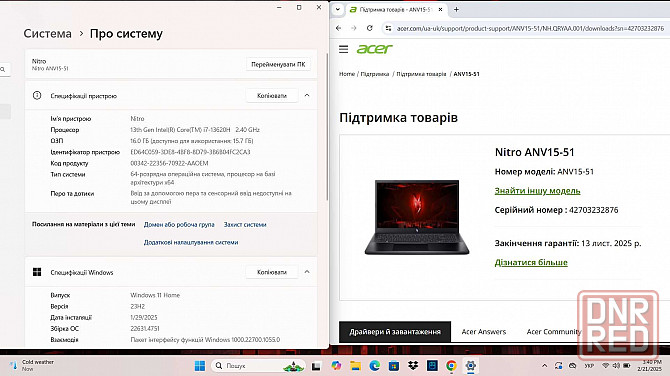670x376 pixels.
Task: Switch the input language indicator УКР
Action: pos(589,366)
